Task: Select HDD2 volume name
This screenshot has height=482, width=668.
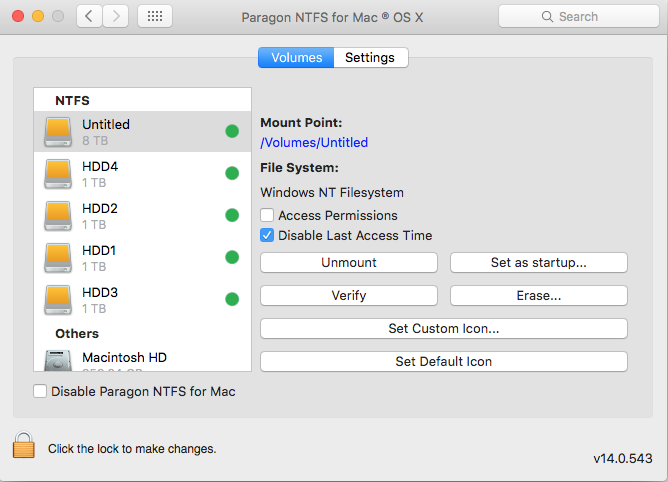Action: 100,208
